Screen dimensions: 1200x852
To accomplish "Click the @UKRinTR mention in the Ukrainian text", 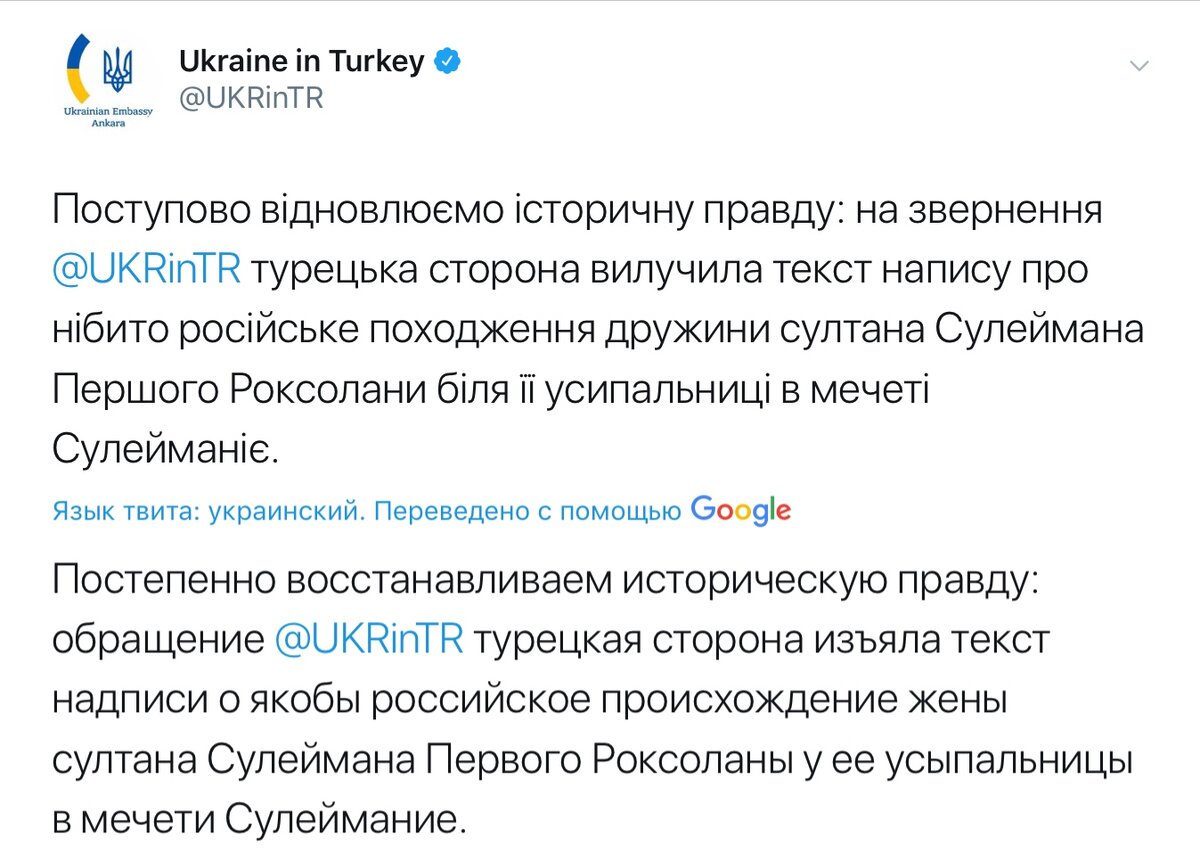I will tap(146, 270).
